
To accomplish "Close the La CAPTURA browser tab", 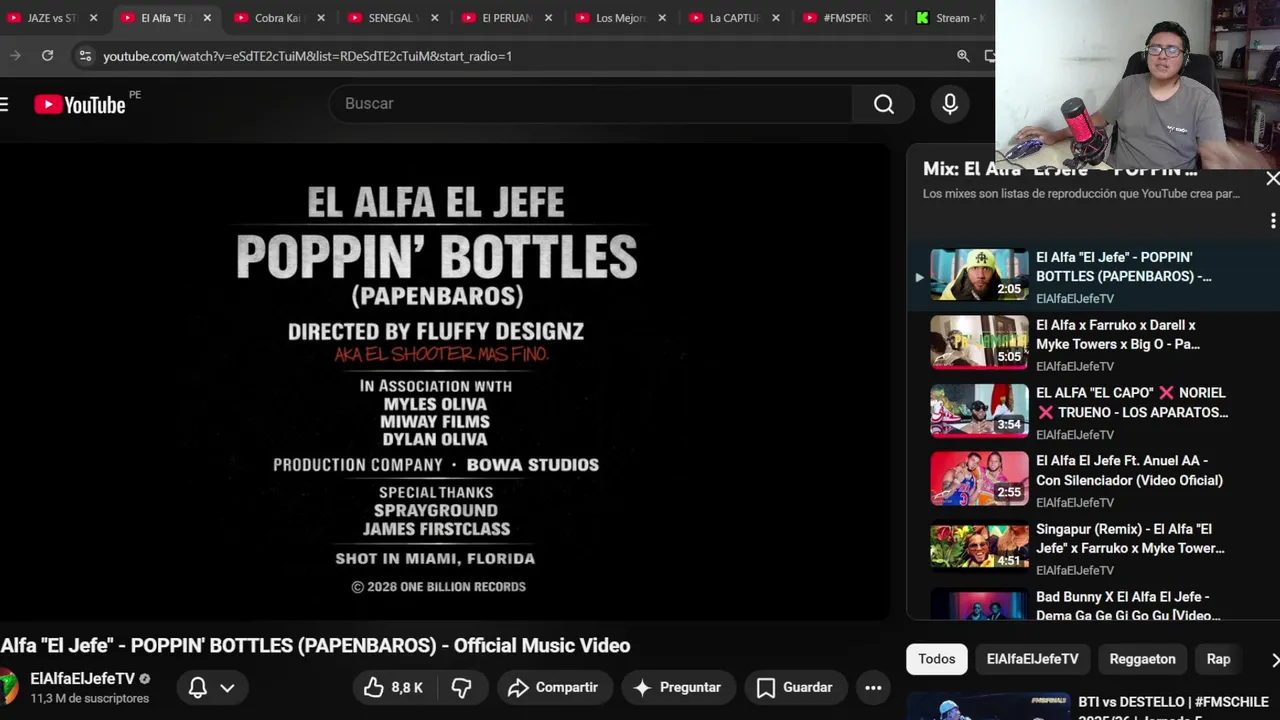I will (775, 18).
